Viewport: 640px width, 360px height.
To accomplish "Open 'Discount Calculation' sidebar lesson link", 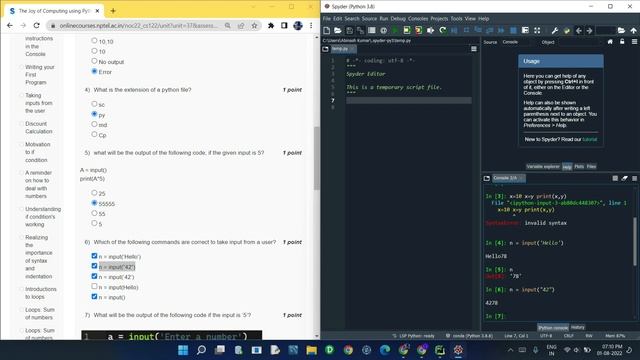I will click(39, 127).
